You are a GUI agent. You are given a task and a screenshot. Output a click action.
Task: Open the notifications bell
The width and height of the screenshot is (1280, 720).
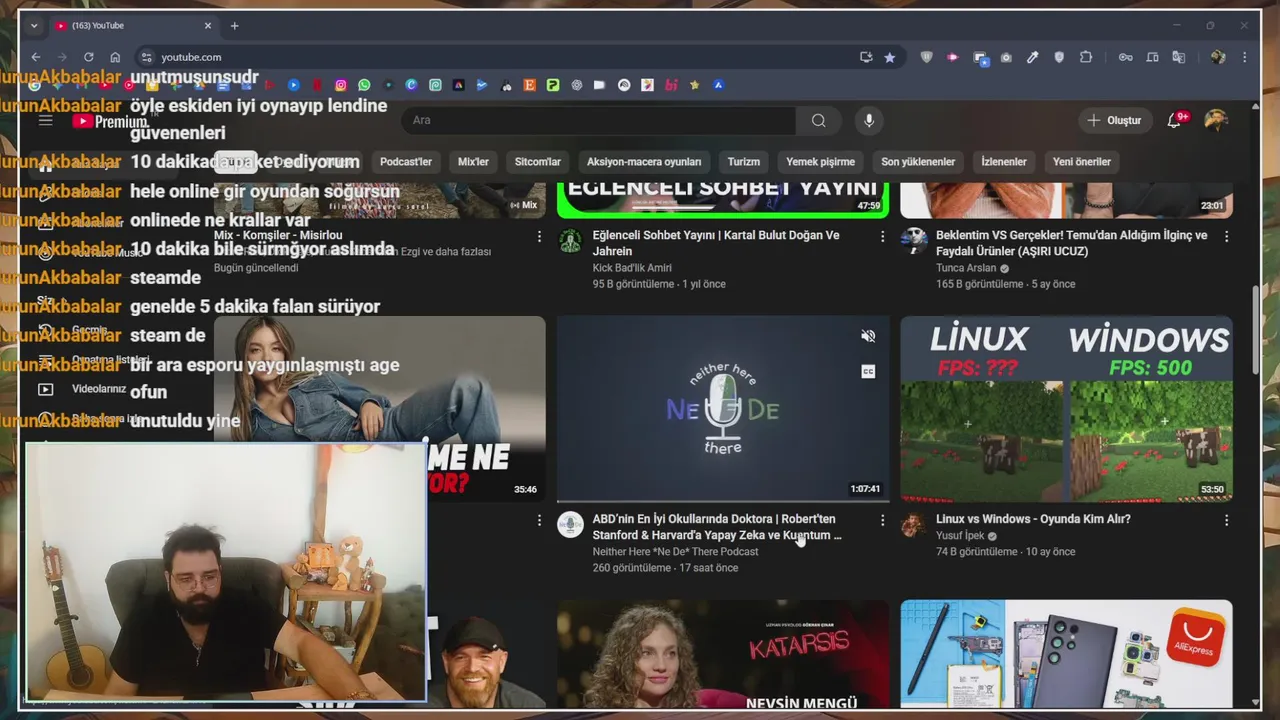coord(1175,120)
